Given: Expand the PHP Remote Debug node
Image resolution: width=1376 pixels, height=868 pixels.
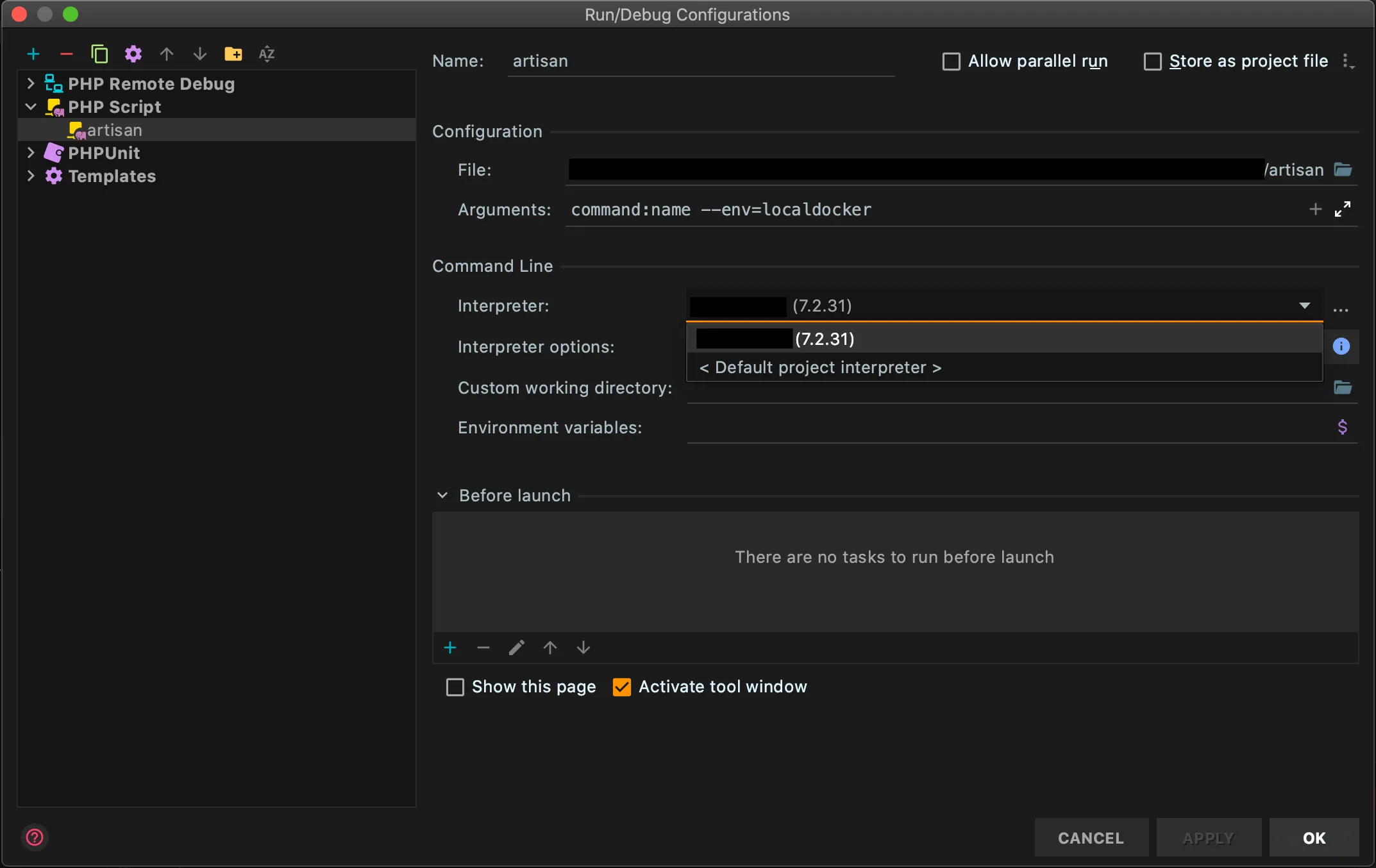Looking at the screenshot, I should click(x=30, y=84).
